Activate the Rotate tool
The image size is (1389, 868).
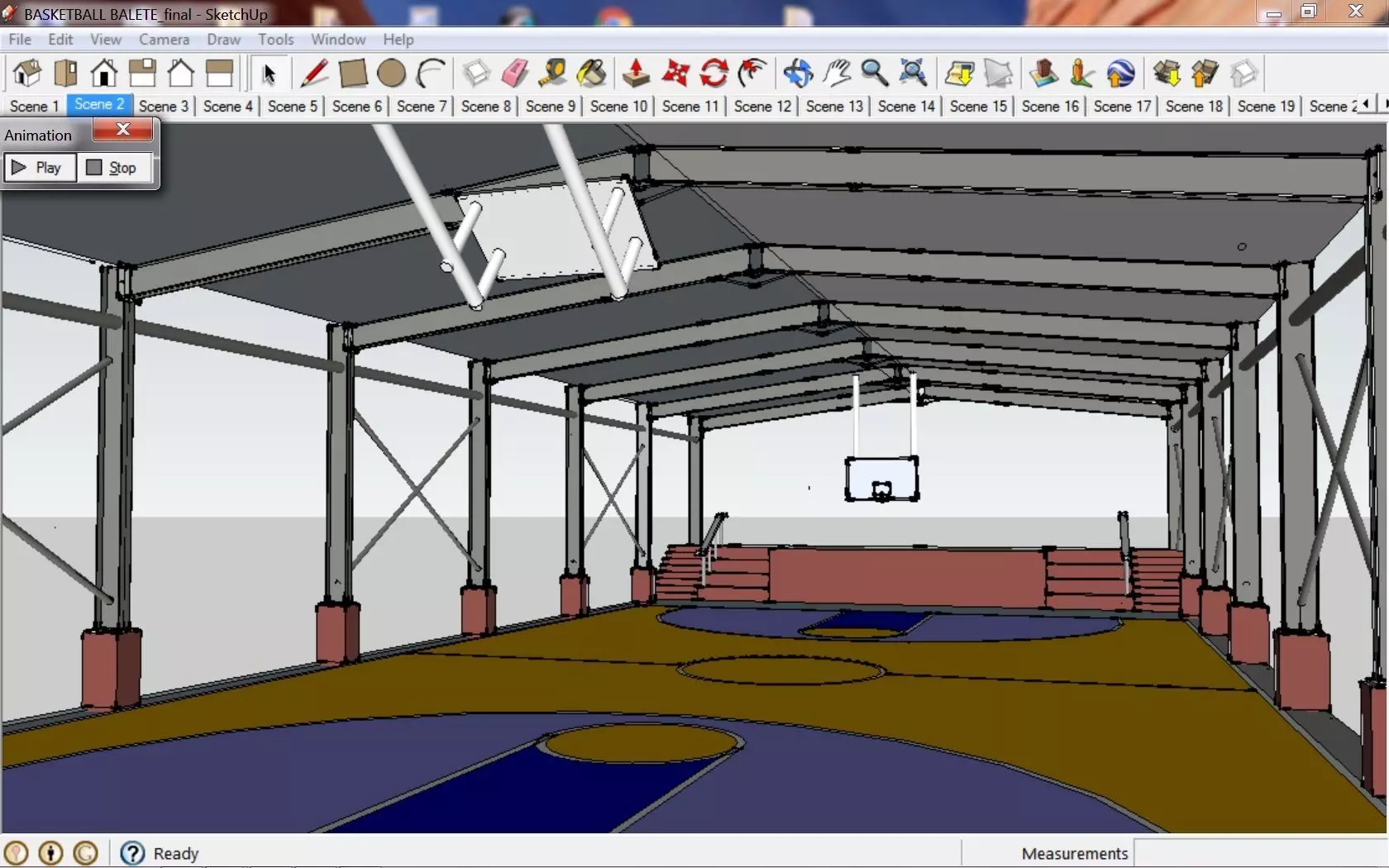coord(714,74)
